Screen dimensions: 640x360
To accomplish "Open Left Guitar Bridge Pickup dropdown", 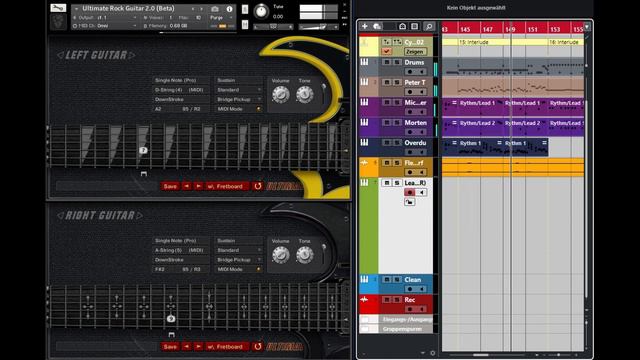I will [x=239, y=100].
